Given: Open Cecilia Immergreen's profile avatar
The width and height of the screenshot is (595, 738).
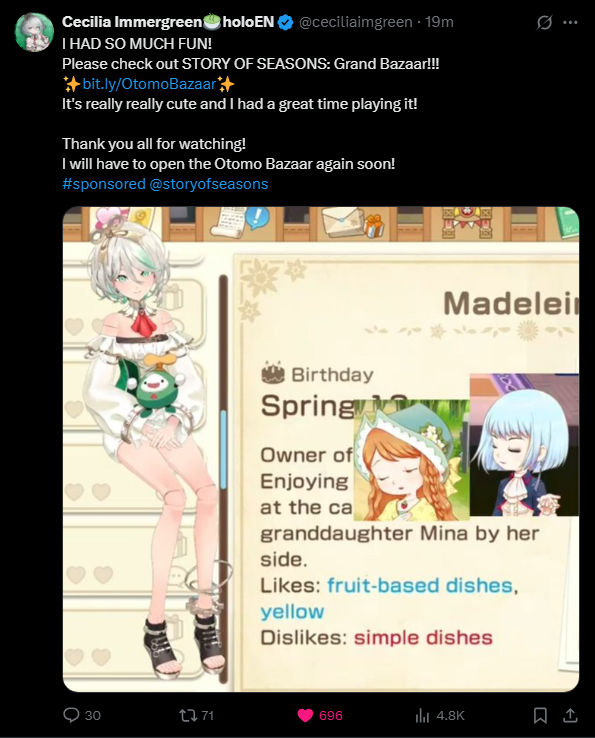Looking at the screenshot, I should 33,32.
